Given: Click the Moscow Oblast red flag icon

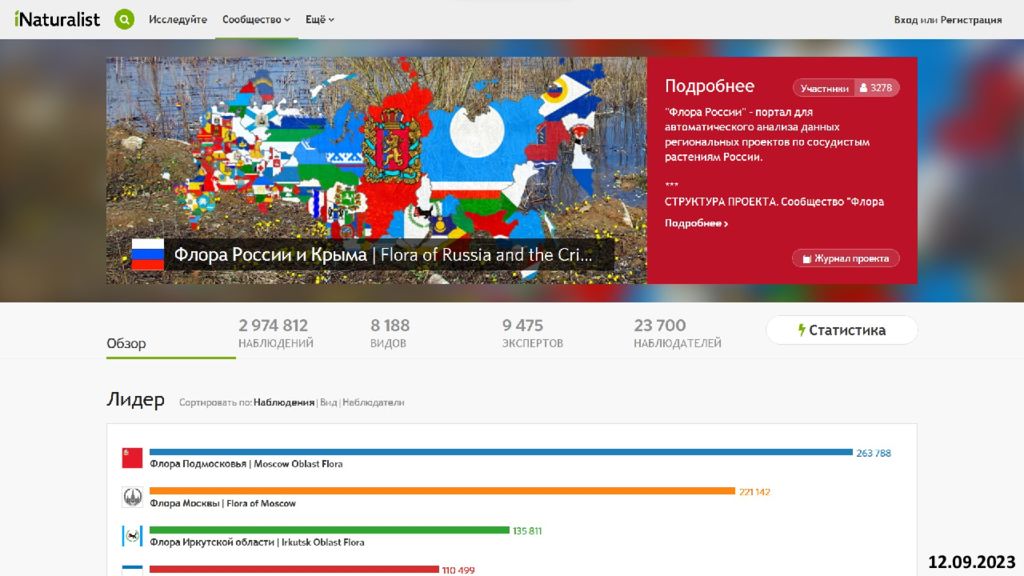Looking at the screenshot, I should click(132, 458).
